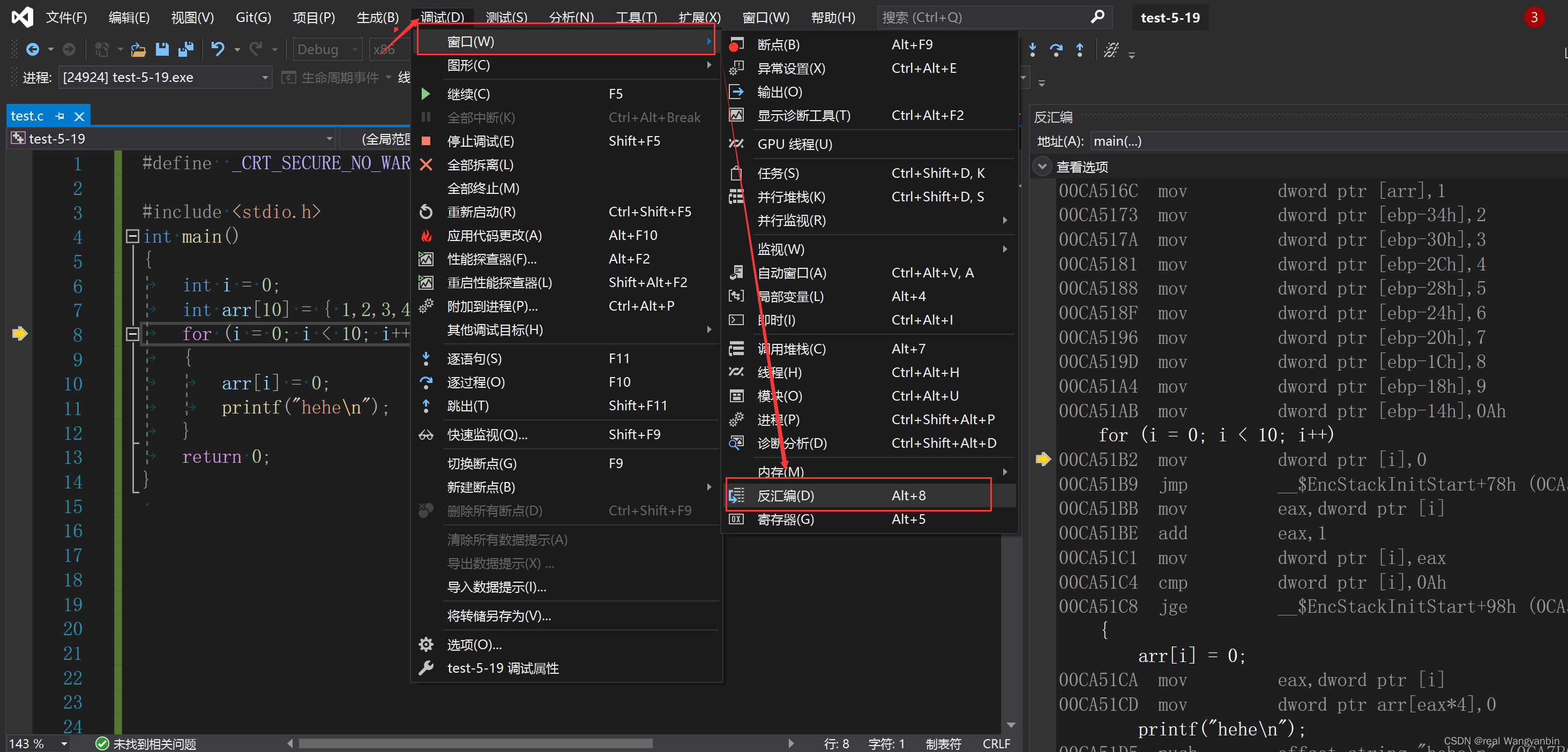1568x752 pixels.
Task: Open 局部变量(L) locals window
Action: (870, 297)
